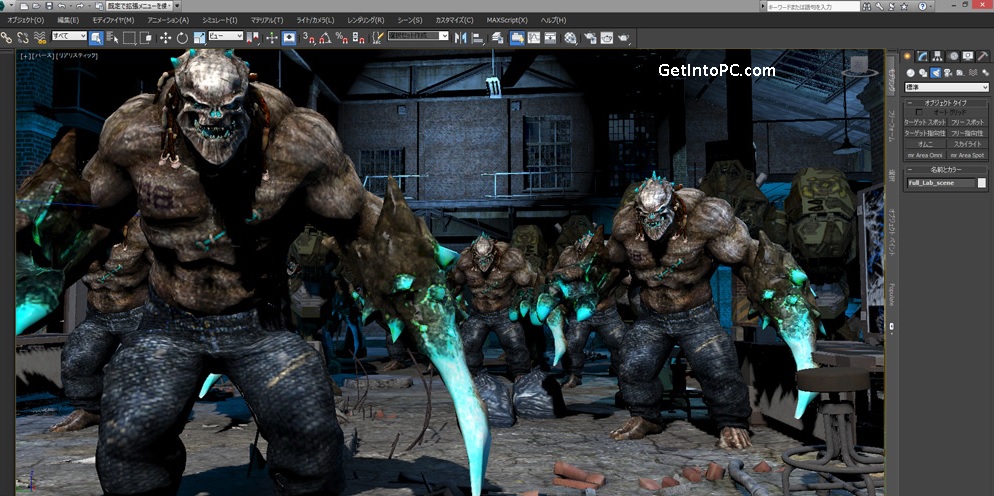Image resolution: width=994 pixels, height=496 pixels.
Task: Switch to the Modify panel tab
Action: click(x=923, y=56)
